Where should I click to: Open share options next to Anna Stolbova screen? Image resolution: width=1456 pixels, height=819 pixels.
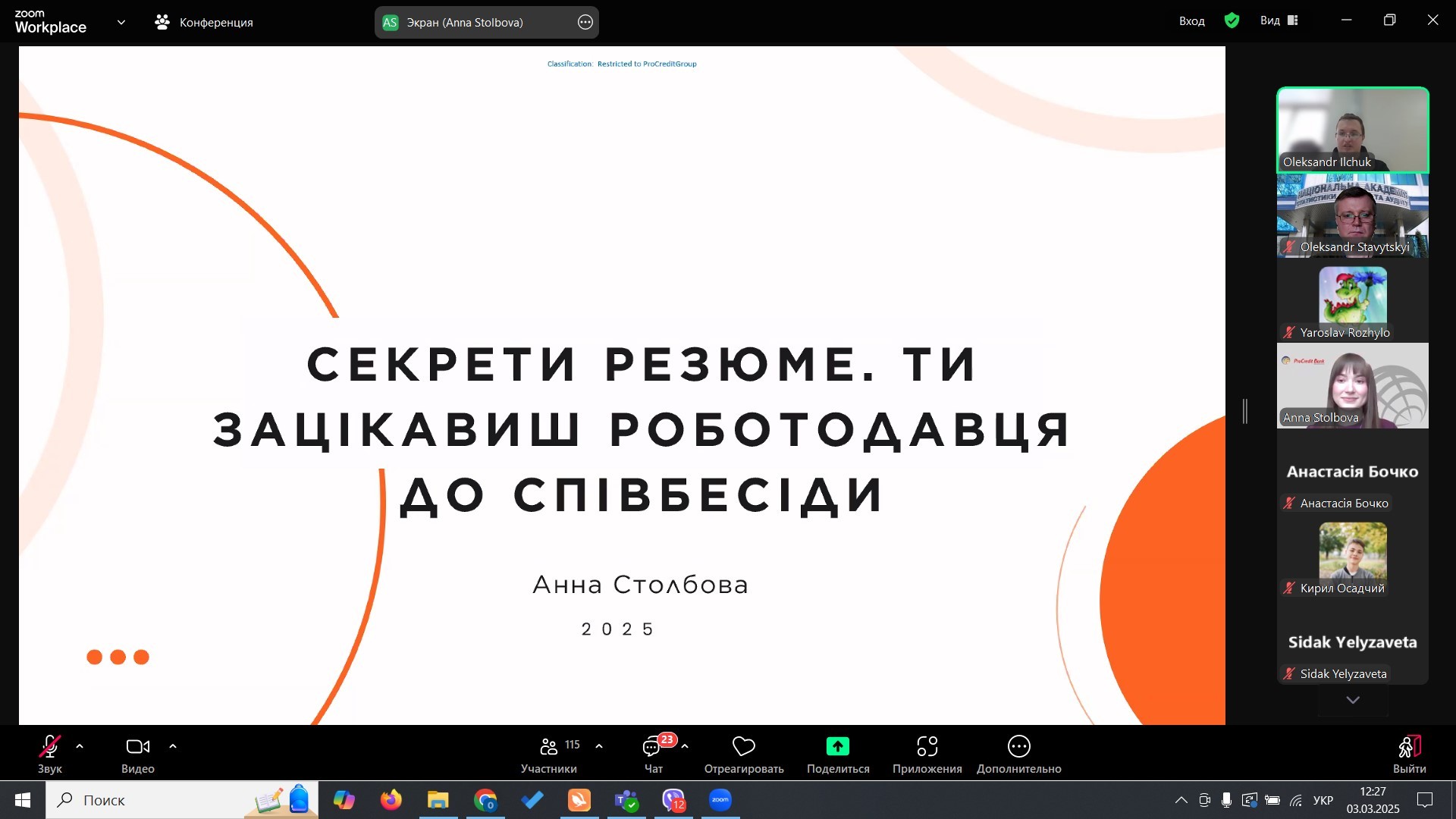[585, 23]
